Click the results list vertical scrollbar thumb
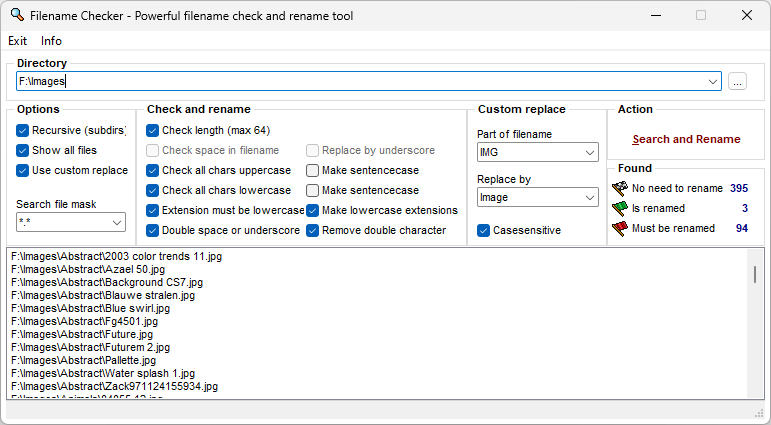The image size is (771, 425). coord(755,274)
